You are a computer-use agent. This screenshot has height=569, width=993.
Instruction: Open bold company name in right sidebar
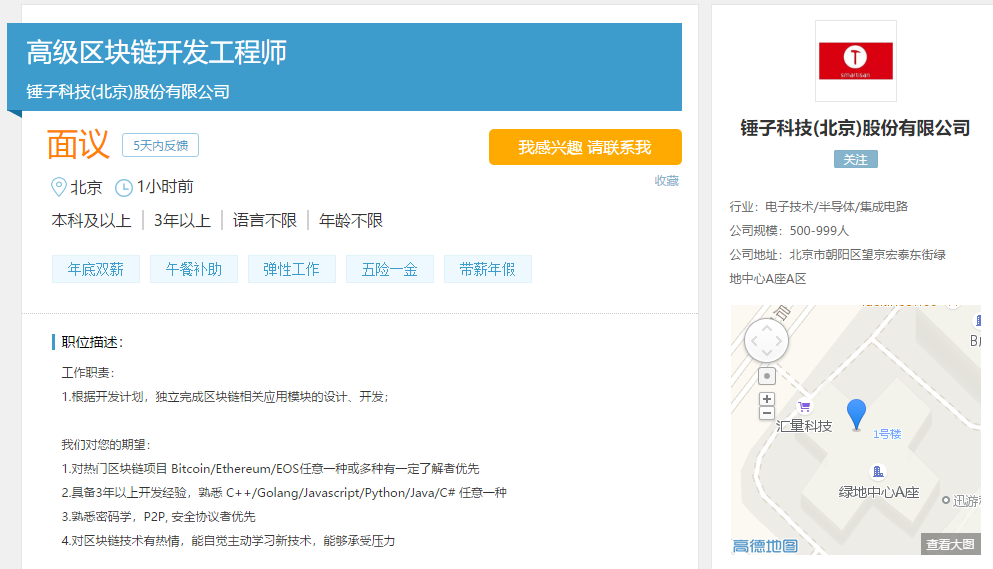(856, 128)
